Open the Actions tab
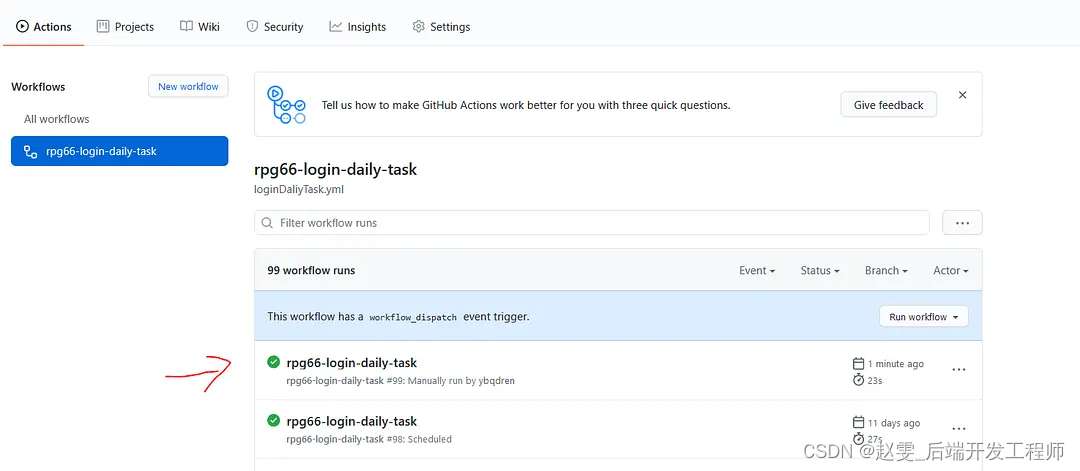1080x471 pixels. (x=43, y=27)
